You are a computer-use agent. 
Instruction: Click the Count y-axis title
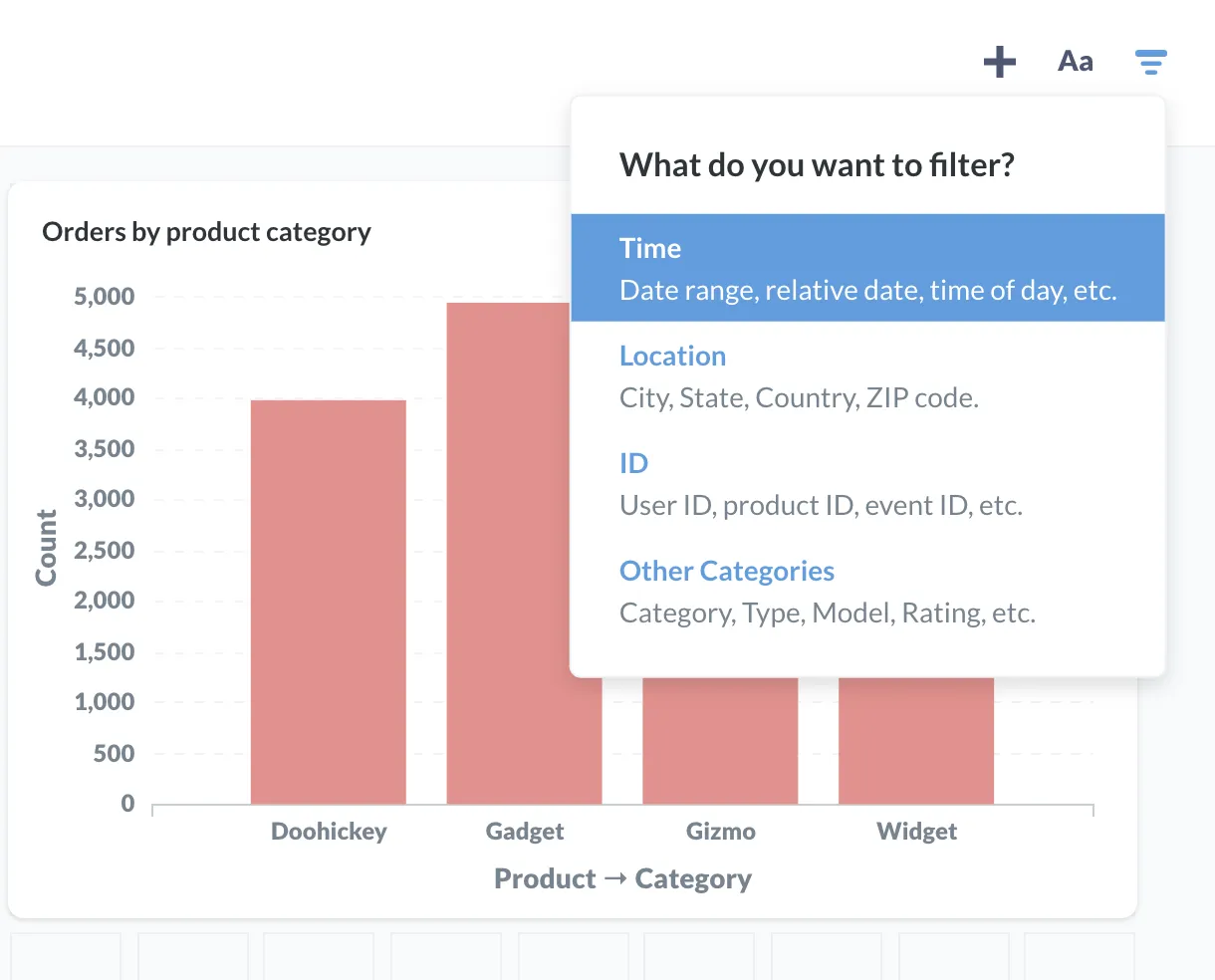tap(46, 548)
